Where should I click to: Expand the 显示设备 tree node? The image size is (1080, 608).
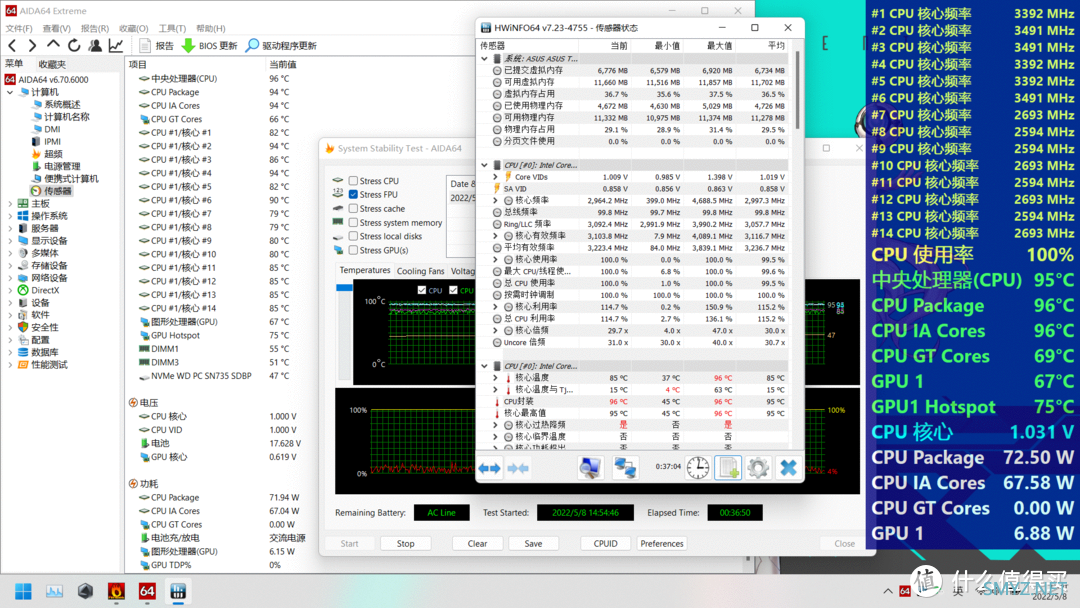pyautogui.click(x=10, y=241)
